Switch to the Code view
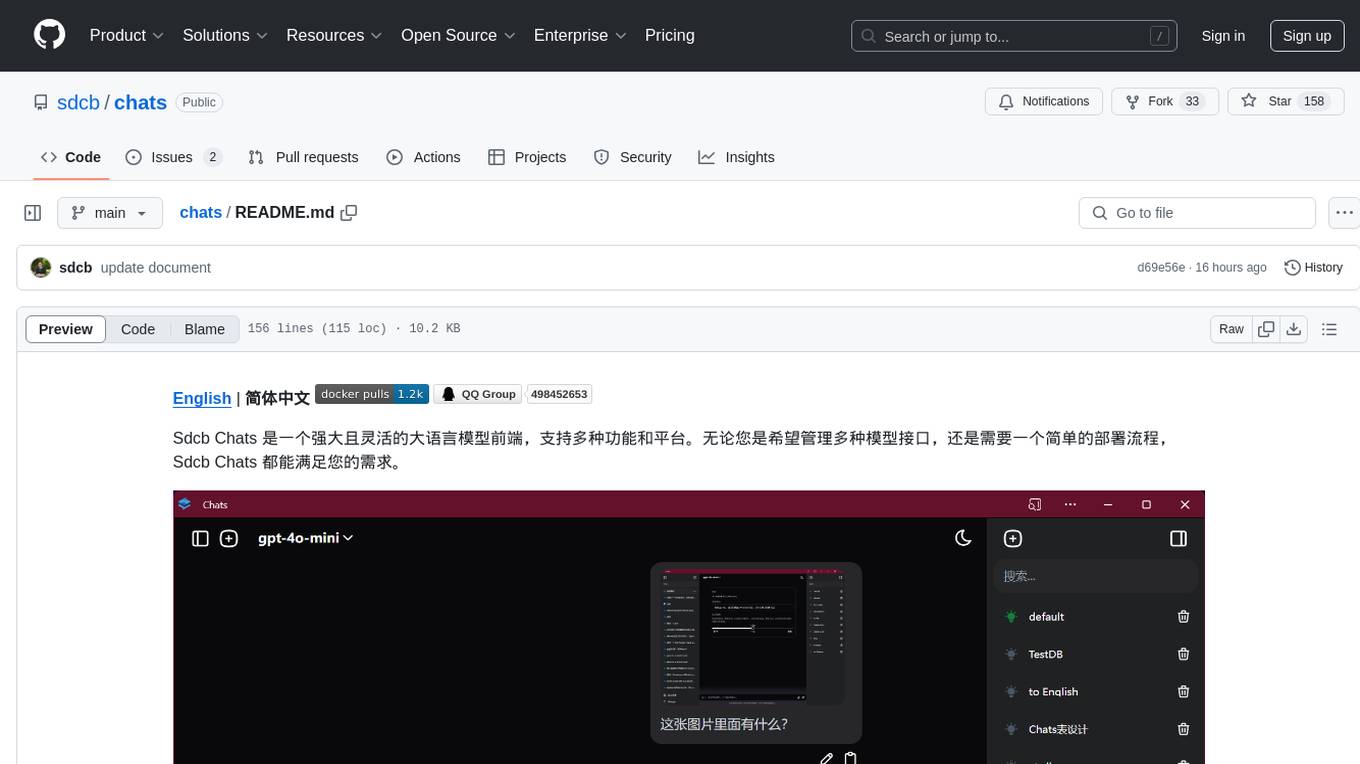 [x=138, y=329]
